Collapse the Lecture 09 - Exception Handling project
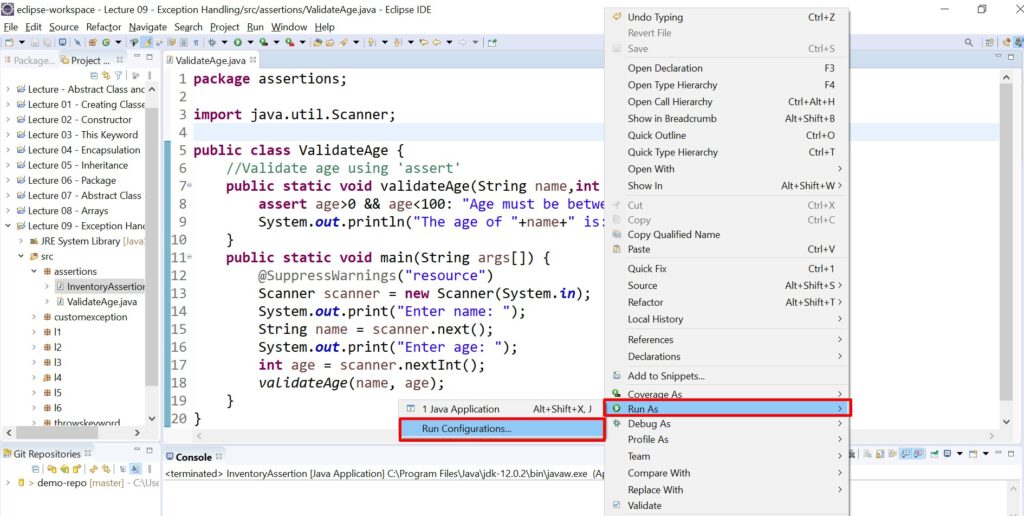1024x516 pixels. (x=8, y=226)
